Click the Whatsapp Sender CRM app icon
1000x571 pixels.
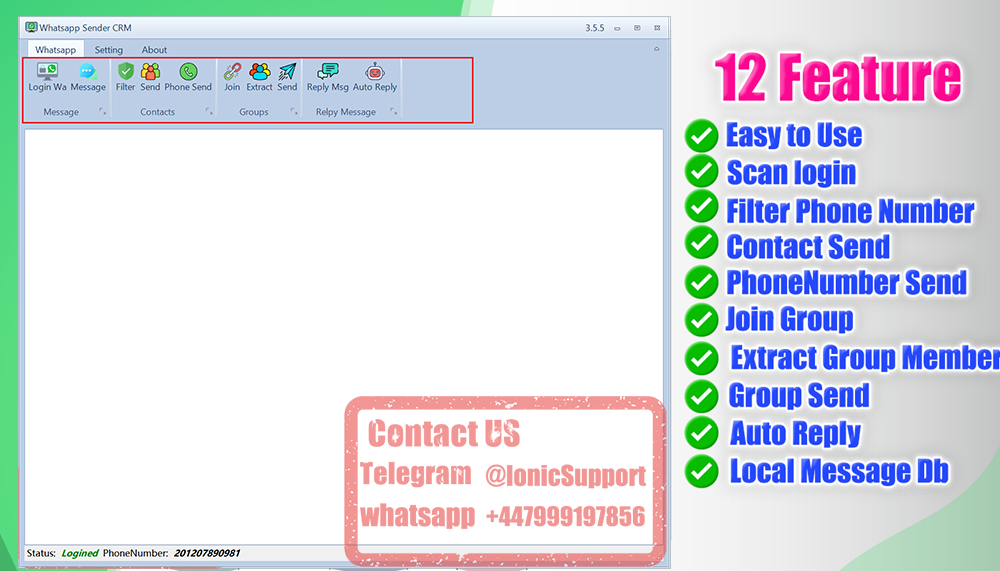coord(31,27)
